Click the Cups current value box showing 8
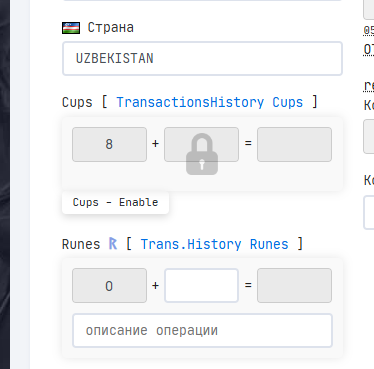The image size is (374, 369). (109, 144)
